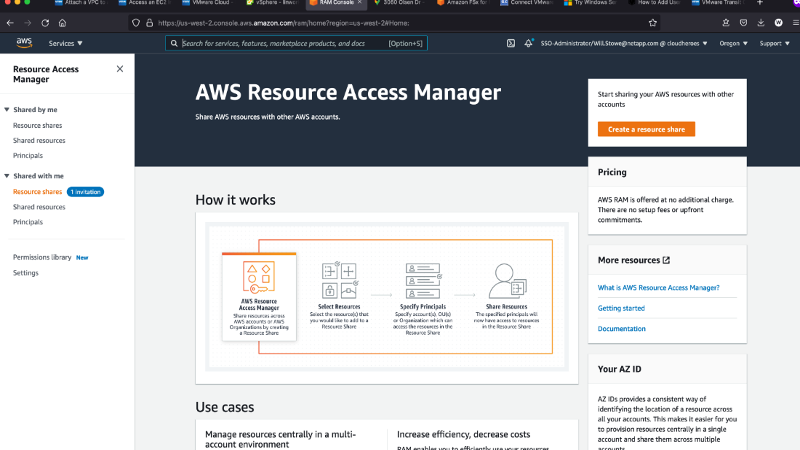Viewport: 800px width, 450px height.
Task: Click the Your AZ ID heading
Action: coord(619,369)
